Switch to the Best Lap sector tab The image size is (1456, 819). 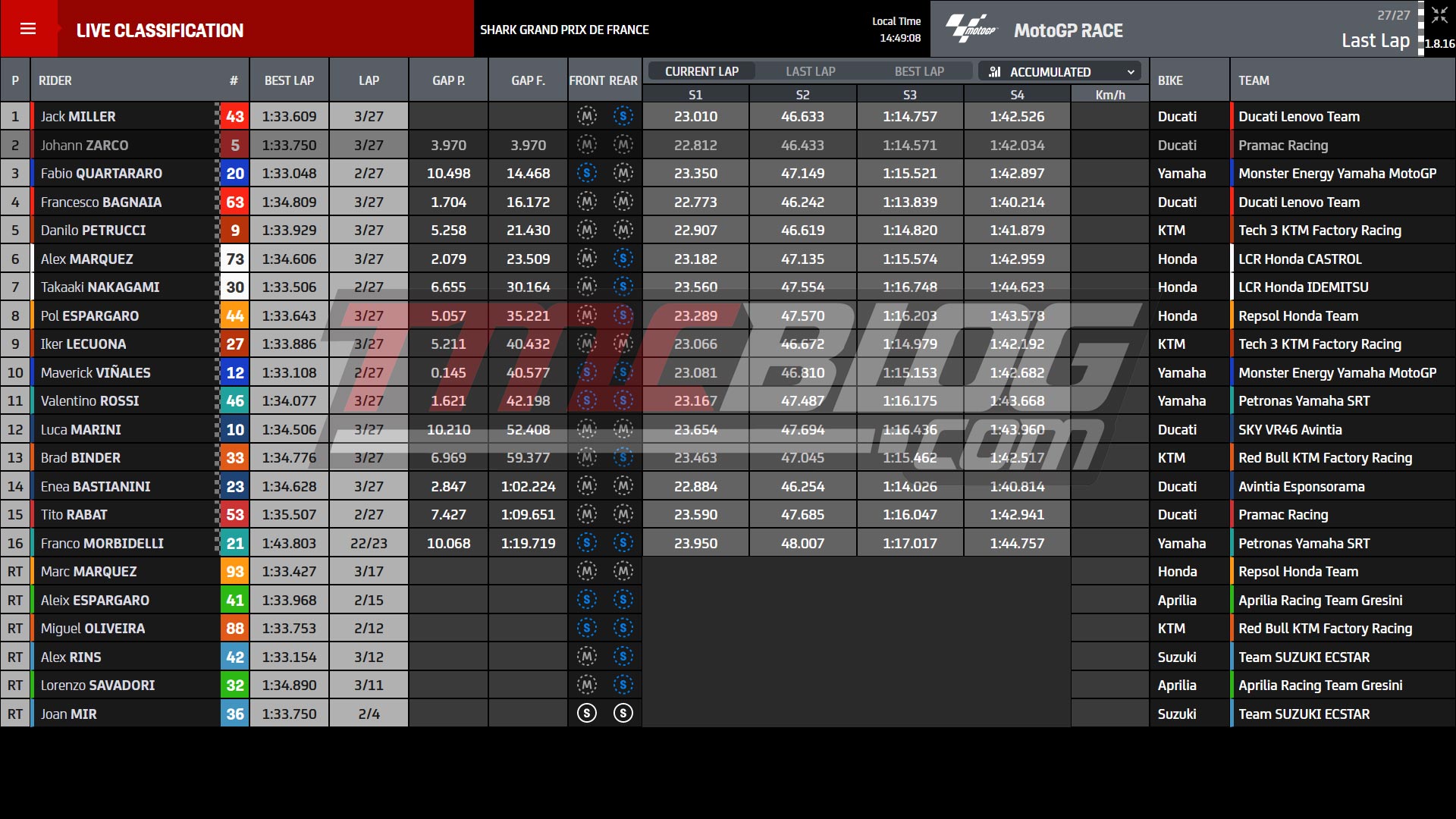[x=919, y=71]
